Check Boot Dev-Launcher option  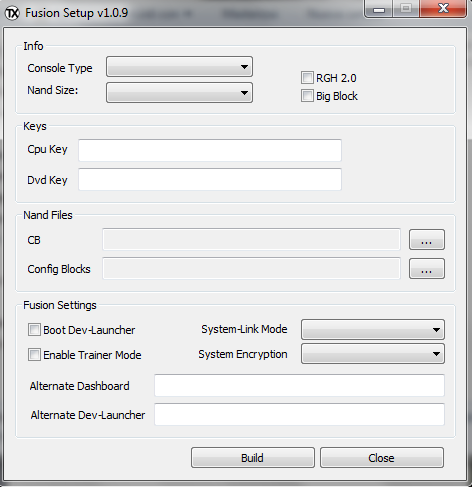[34, 330]
